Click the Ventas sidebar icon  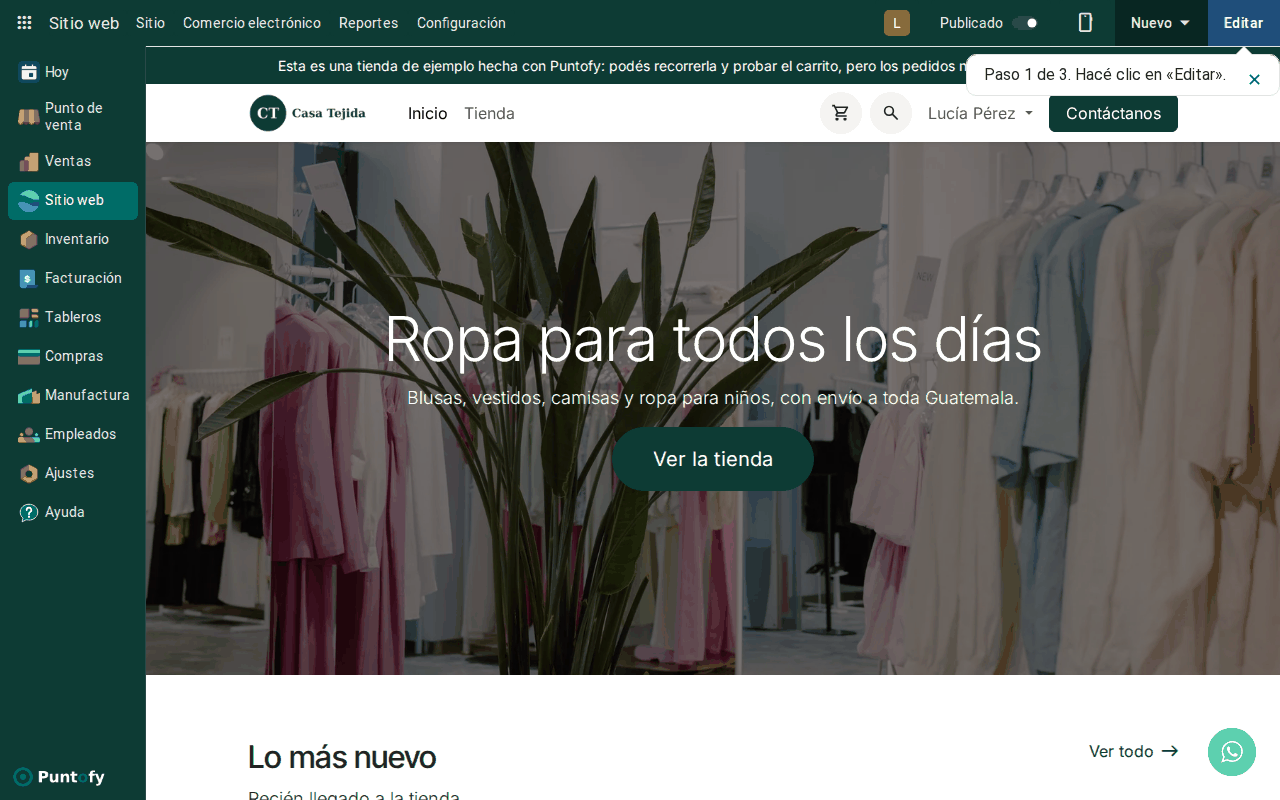click(29, 161)
